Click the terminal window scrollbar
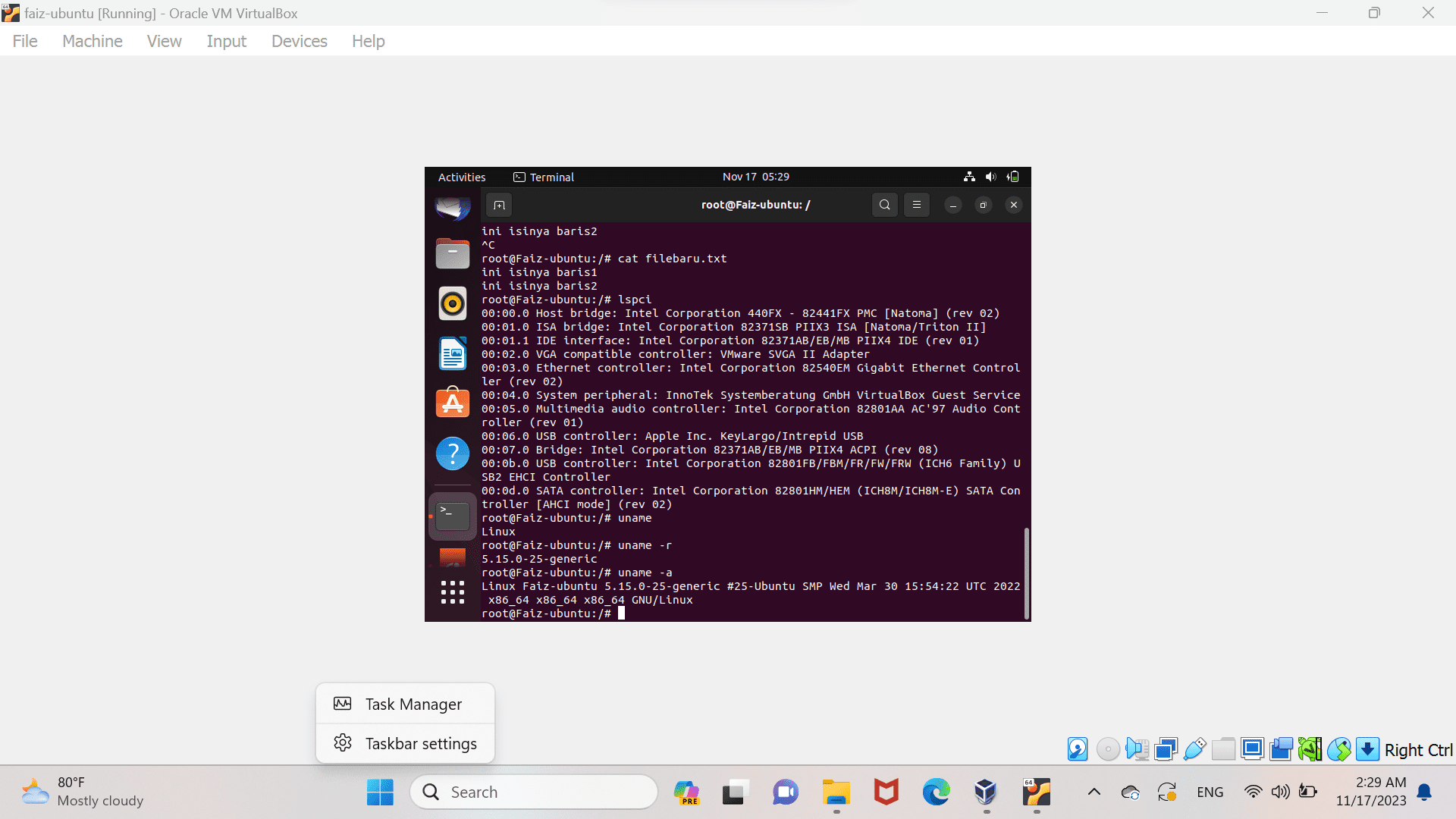This screenshot has height=819, width=1456. [1026, 573]
